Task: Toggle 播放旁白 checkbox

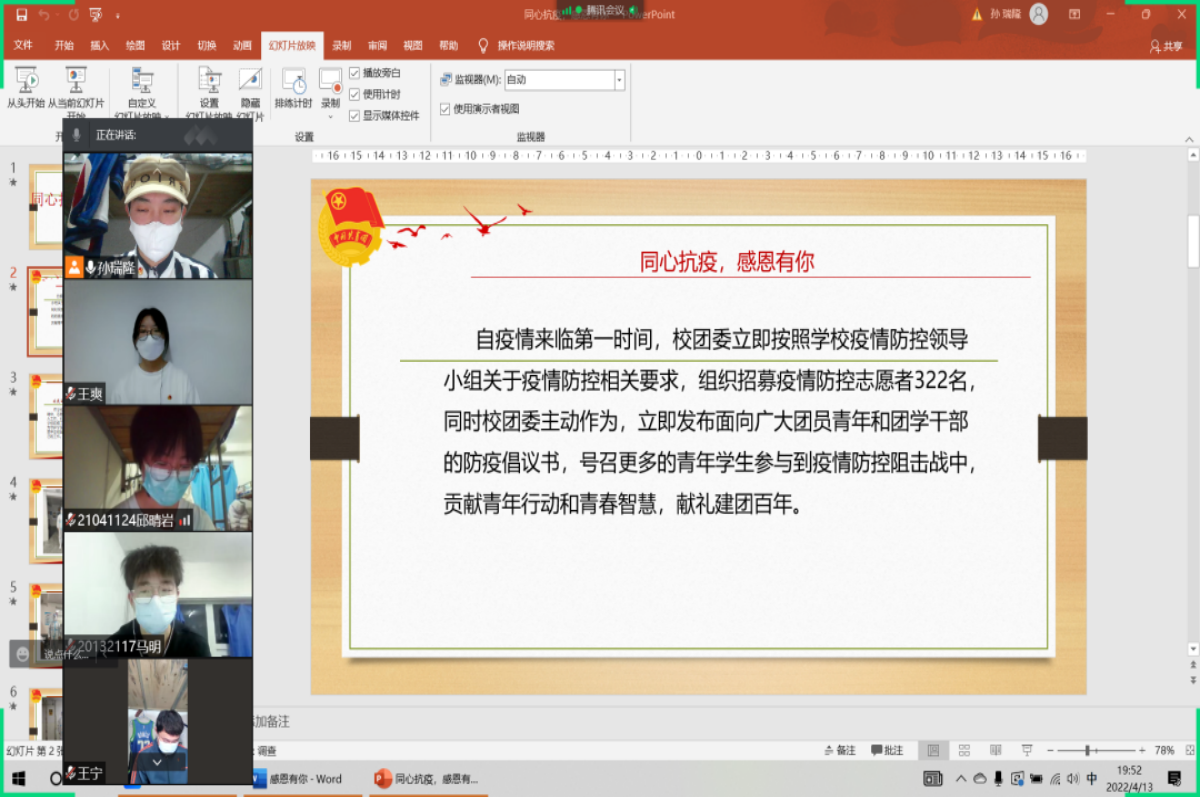Action: pyautogui.click(x=354, y=73)
